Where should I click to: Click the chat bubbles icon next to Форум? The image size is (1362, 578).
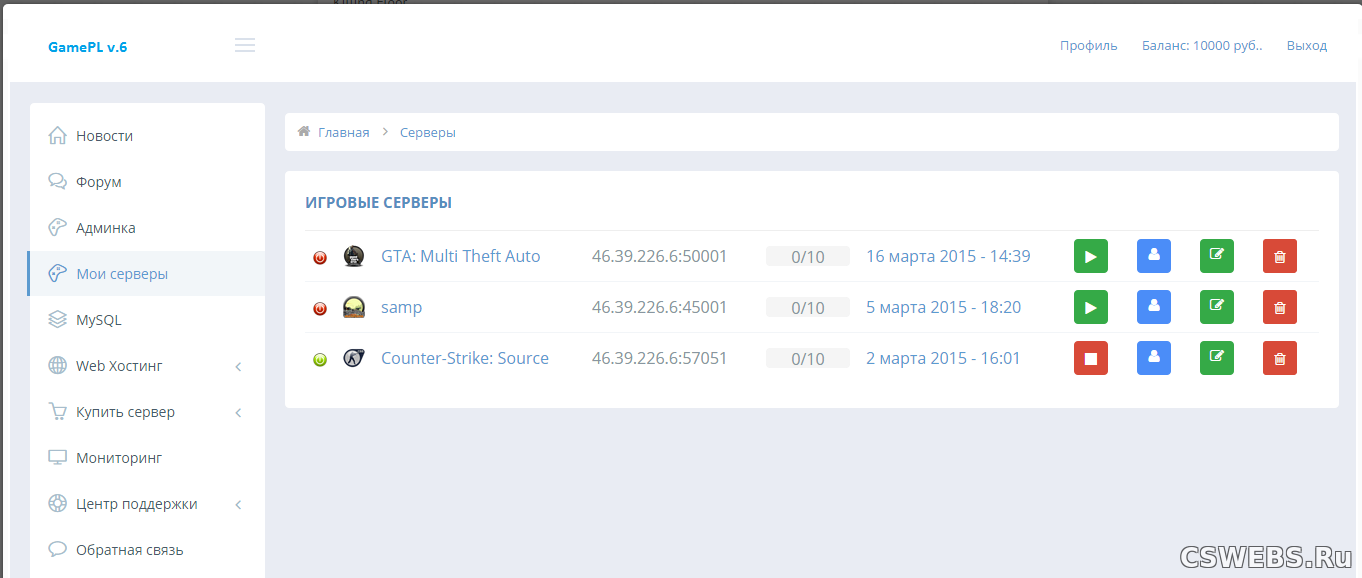pos(57,181)
